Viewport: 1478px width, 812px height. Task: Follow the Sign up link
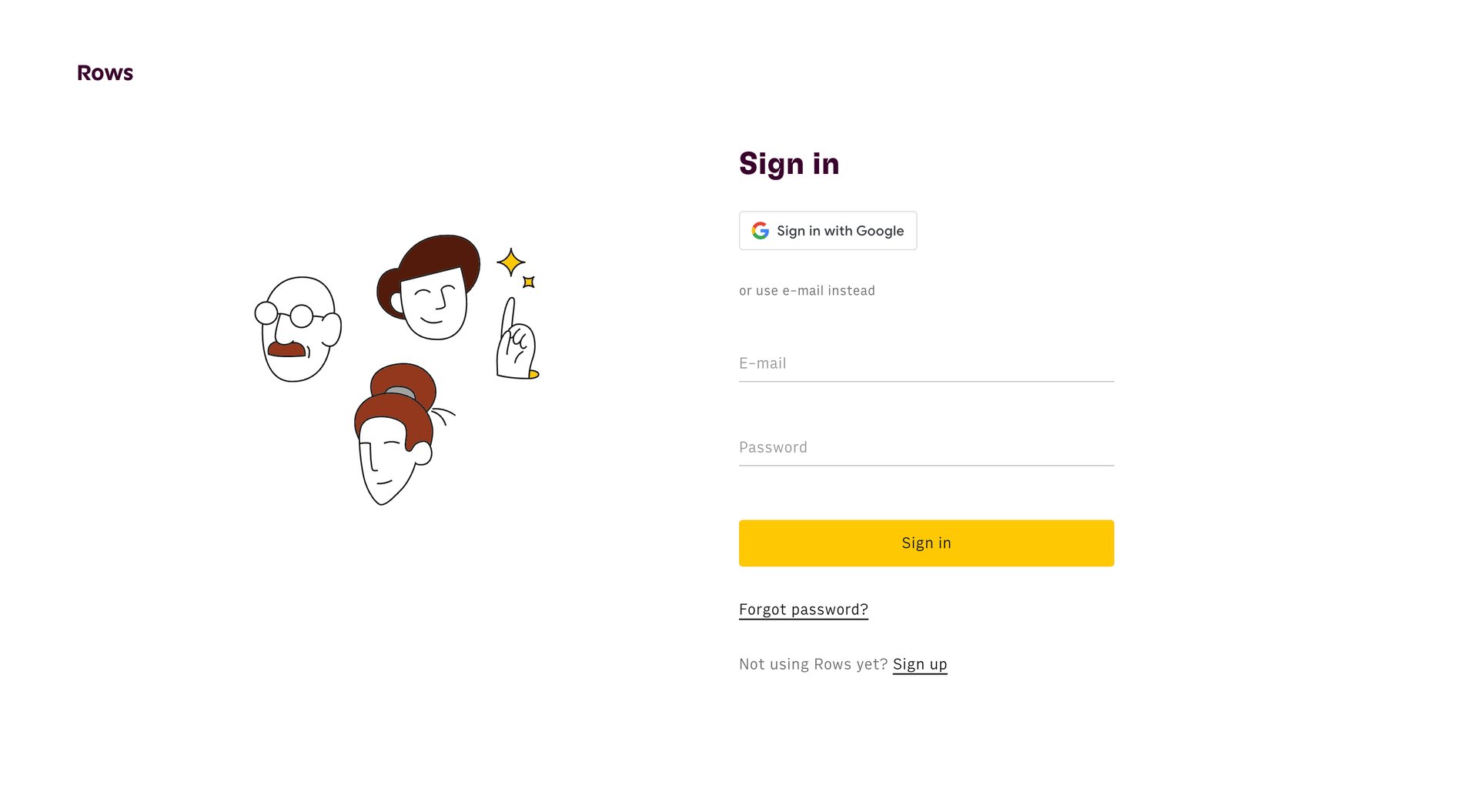tap(920, 663)
